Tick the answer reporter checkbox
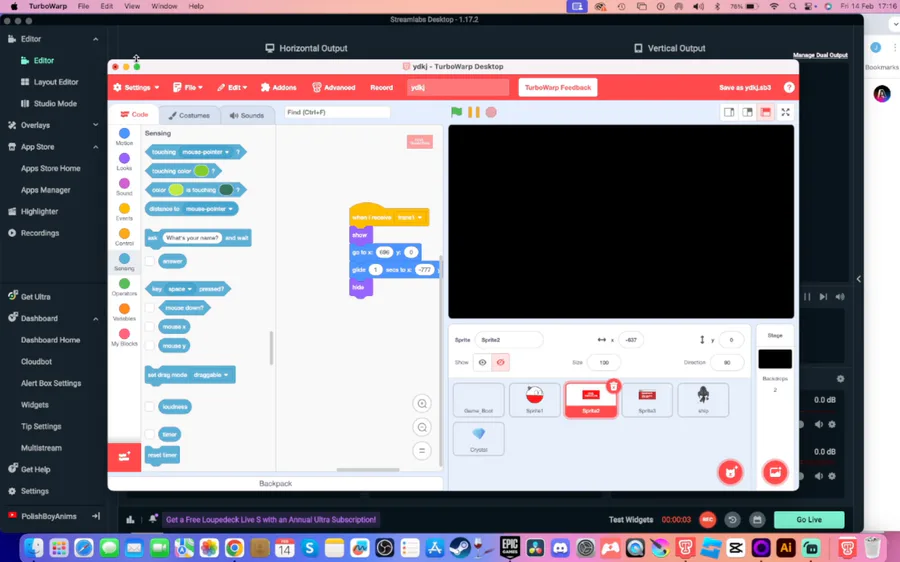The width and height of the screenshot is (900, 562). click(x=149, y=261)
